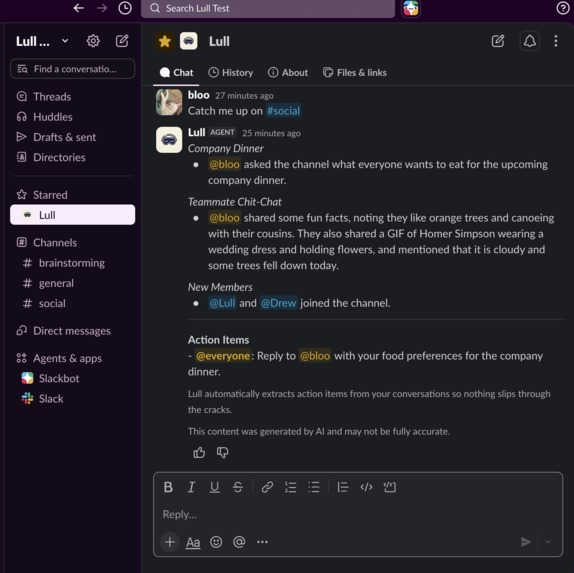Click the Find a conversation field
The height and width of the screenshot is (573, 574).
[72, 69]
